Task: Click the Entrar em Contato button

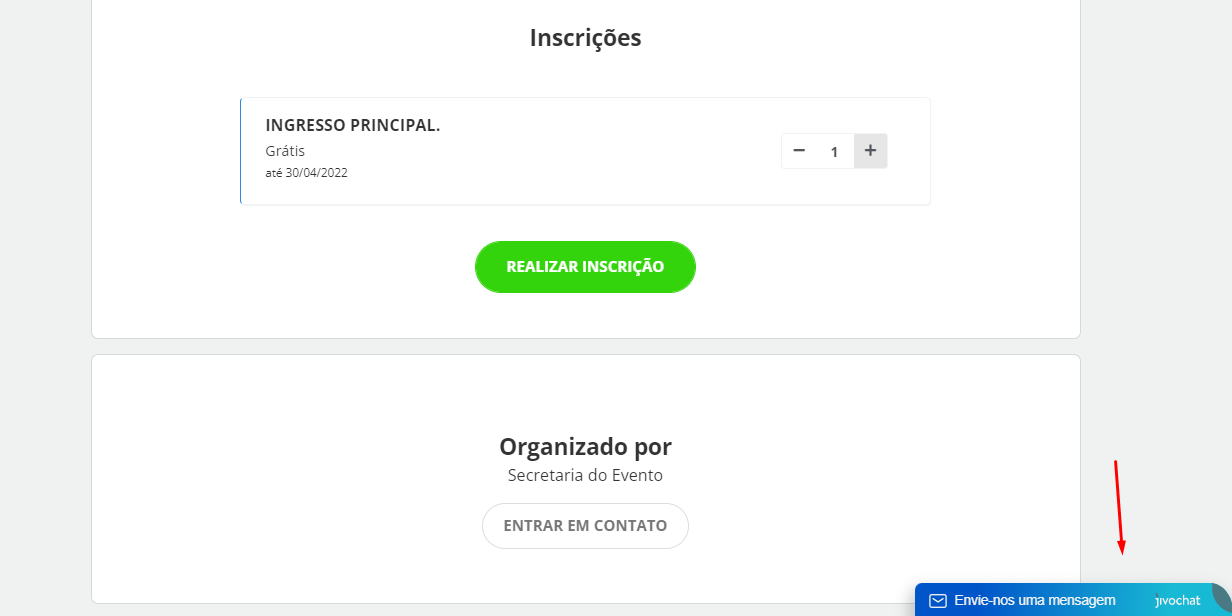Action: tap(585, 526)
